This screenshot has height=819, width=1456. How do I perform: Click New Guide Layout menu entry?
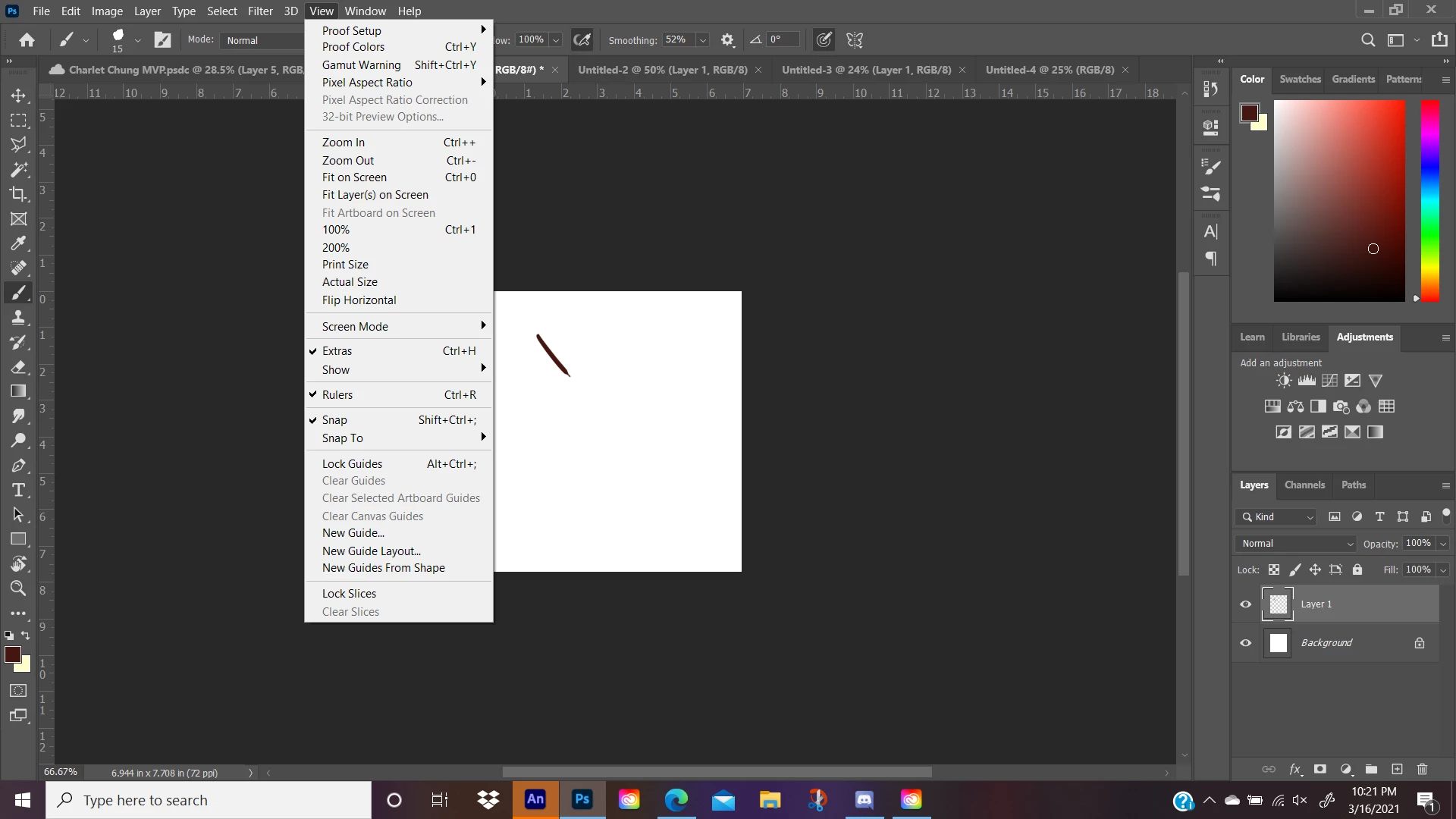[371, 551]
